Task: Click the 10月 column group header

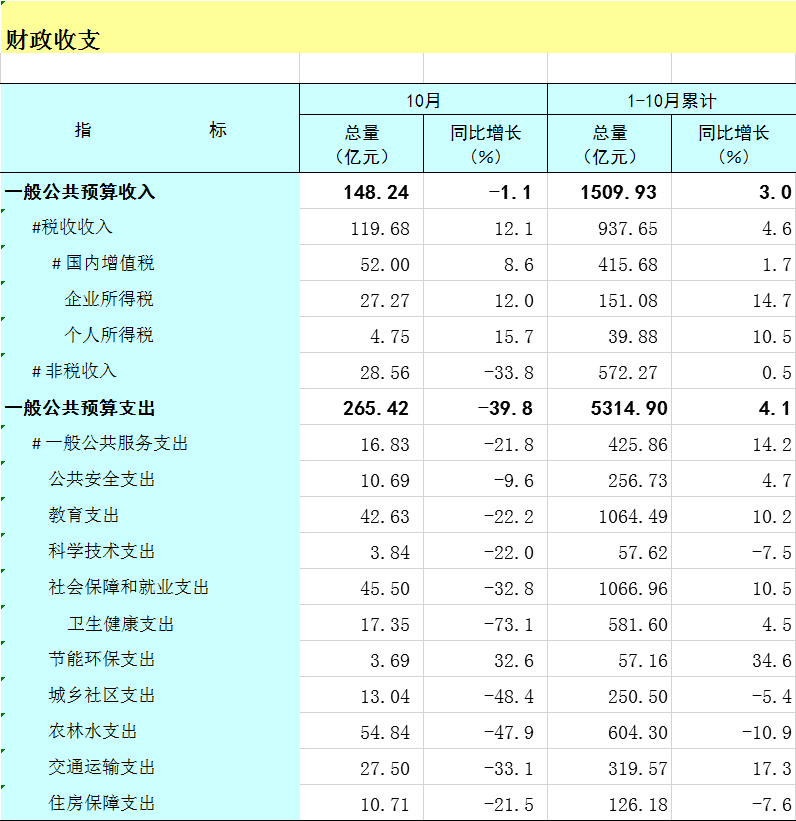Action: click(423, 101)
